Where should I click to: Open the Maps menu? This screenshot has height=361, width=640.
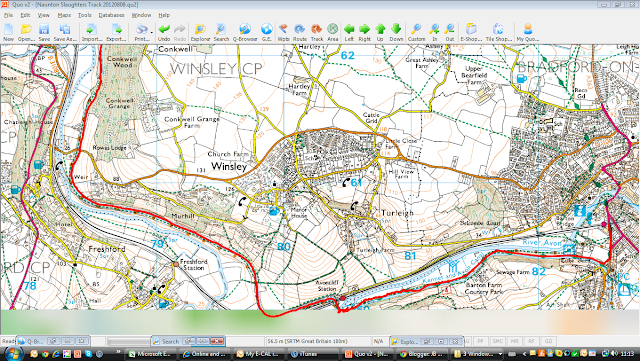[64, 15]
